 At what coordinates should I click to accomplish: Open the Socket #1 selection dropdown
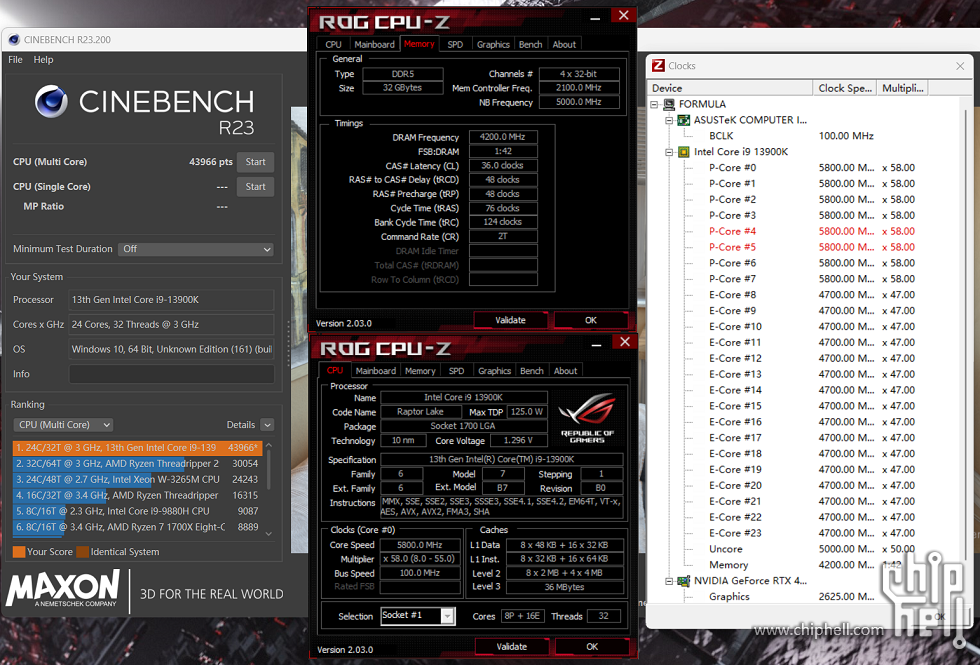[448, 616]
